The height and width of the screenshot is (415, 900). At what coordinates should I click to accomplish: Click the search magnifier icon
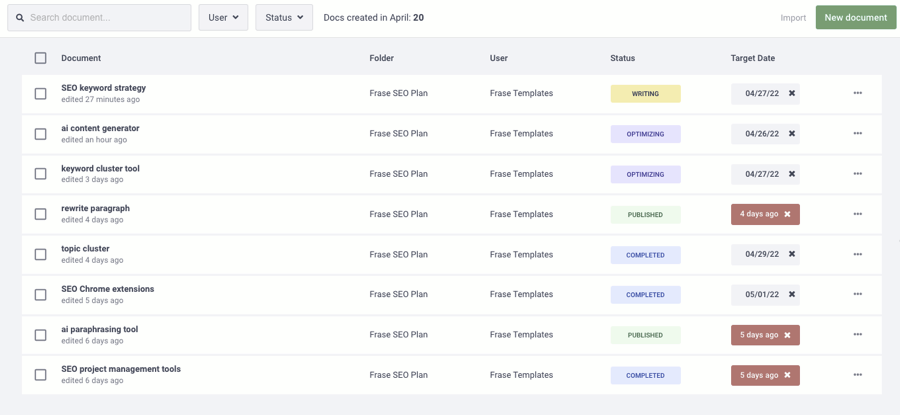20,18
